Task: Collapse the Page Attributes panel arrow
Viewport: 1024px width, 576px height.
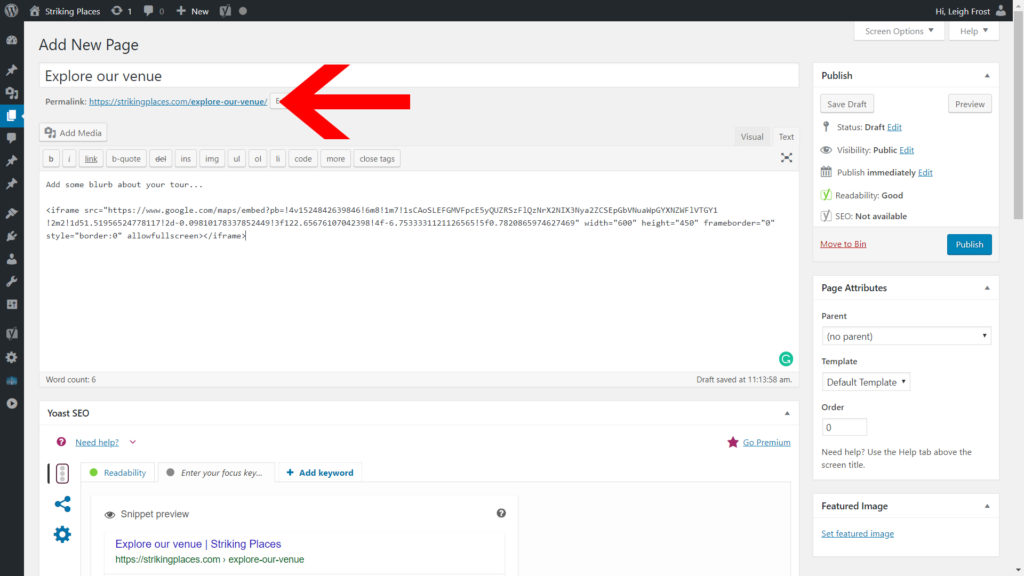Action: pyautogui.click(x=987, y=288)
